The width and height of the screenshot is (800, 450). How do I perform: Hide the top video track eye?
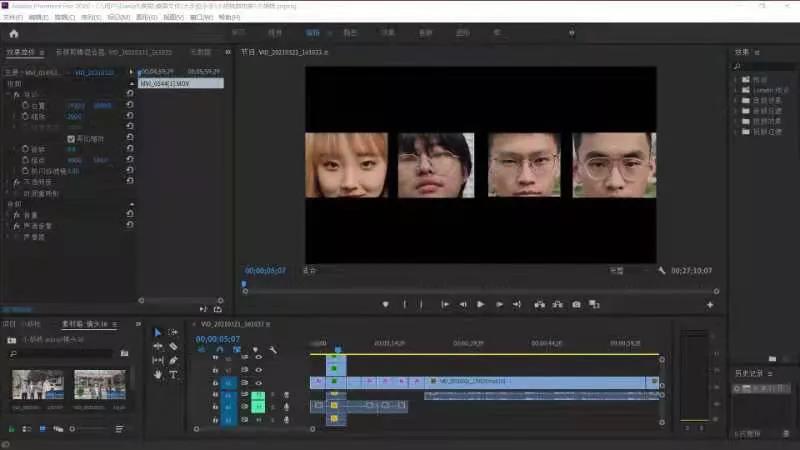coord(258,356)
